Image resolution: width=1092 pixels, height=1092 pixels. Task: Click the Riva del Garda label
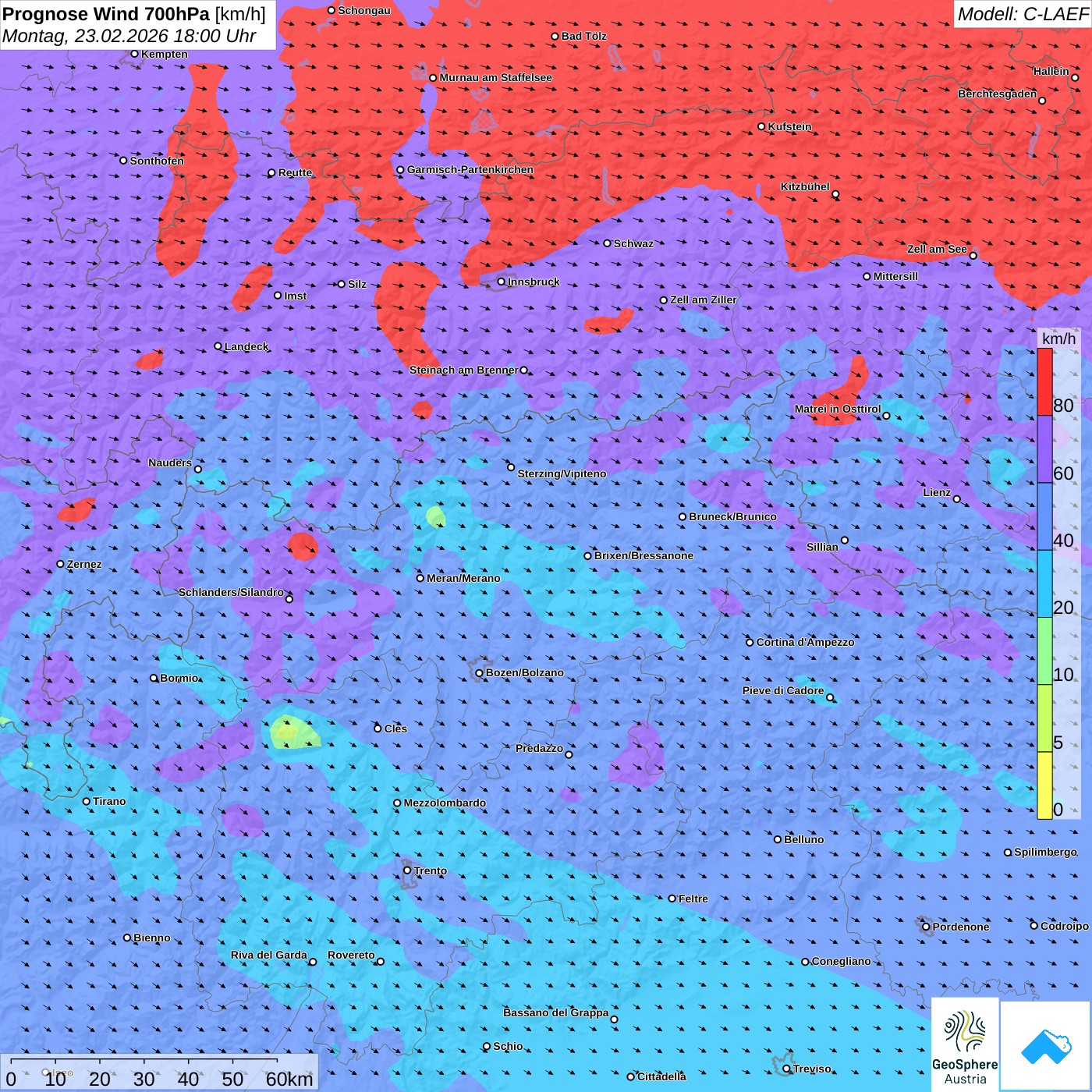tap(269, 955)
